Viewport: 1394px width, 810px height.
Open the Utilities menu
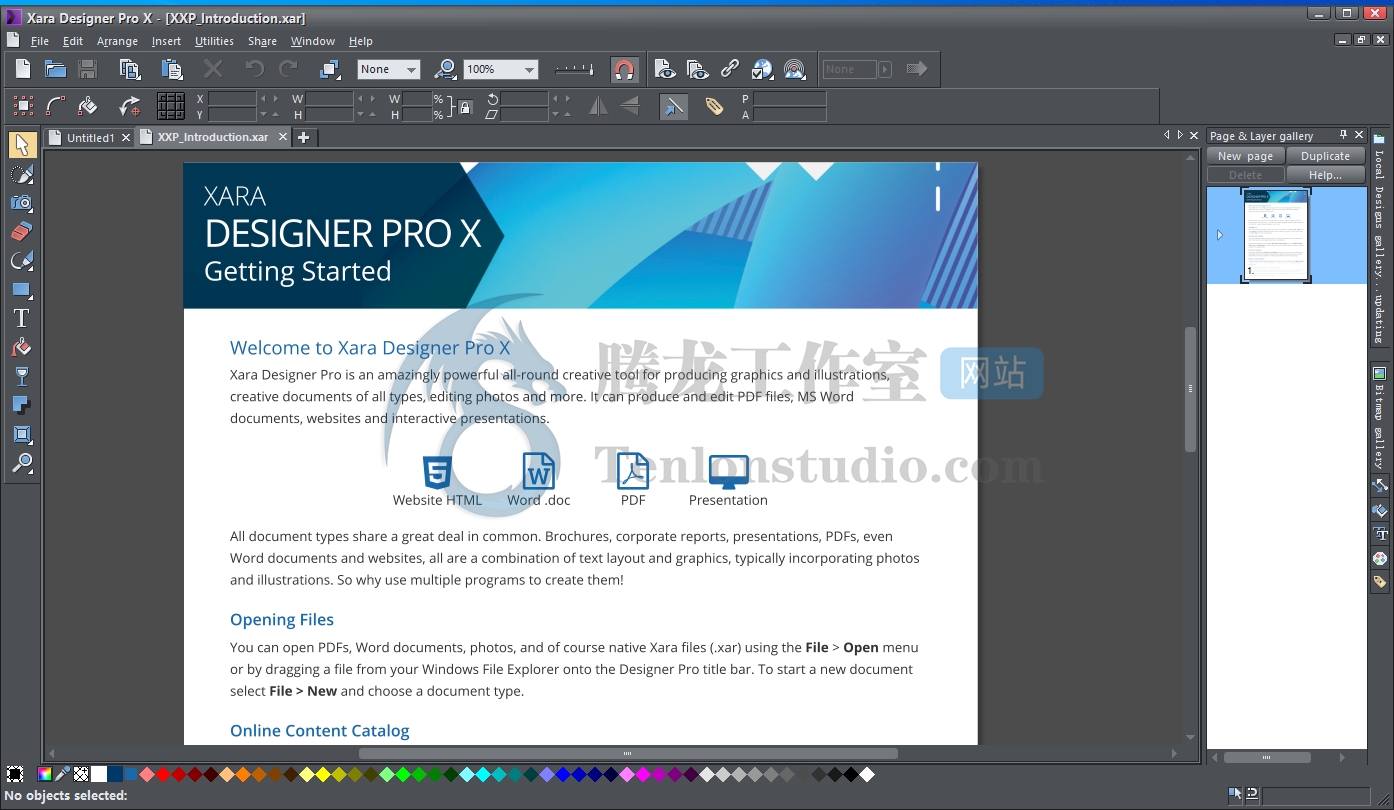214,41
